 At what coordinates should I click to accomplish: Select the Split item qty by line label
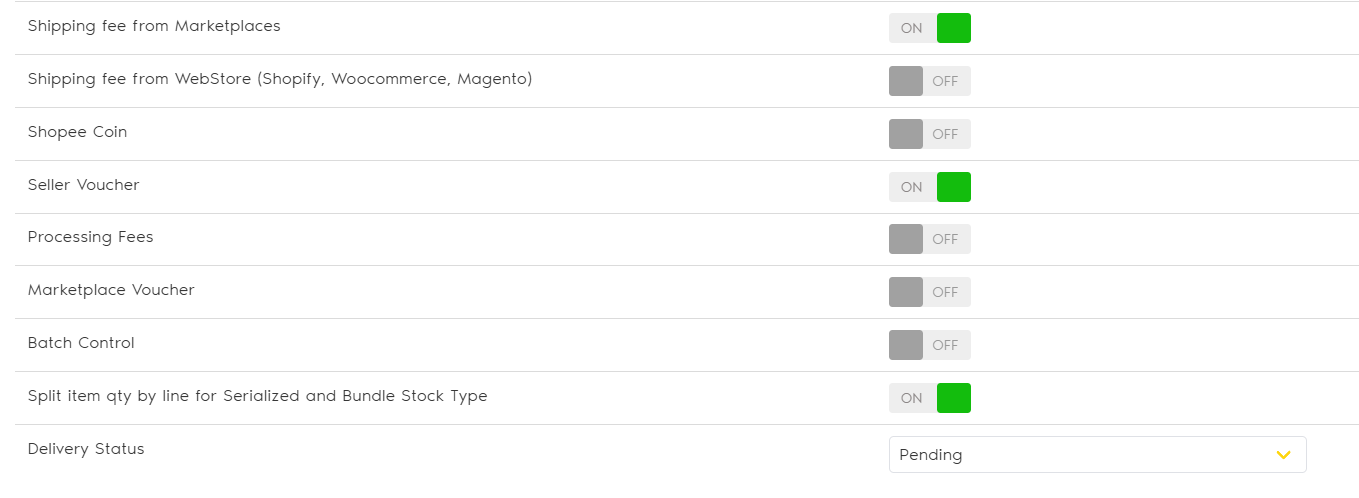pos(257,396)
